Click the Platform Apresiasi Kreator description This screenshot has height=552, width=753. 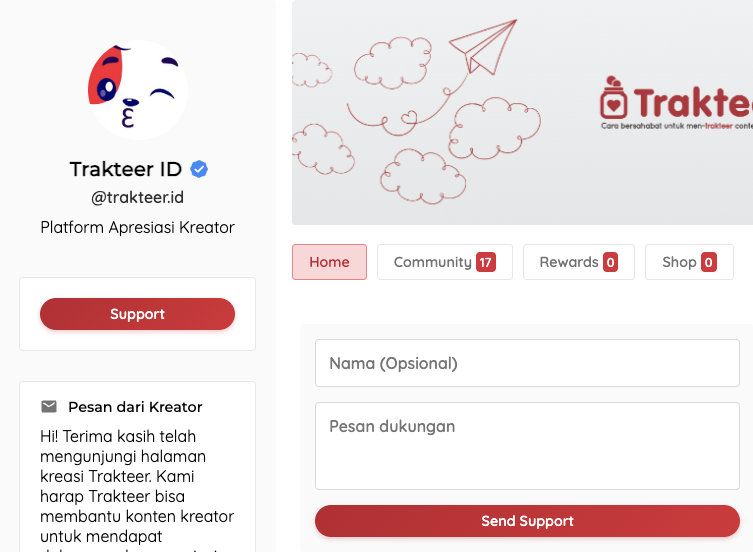(137, 227)
